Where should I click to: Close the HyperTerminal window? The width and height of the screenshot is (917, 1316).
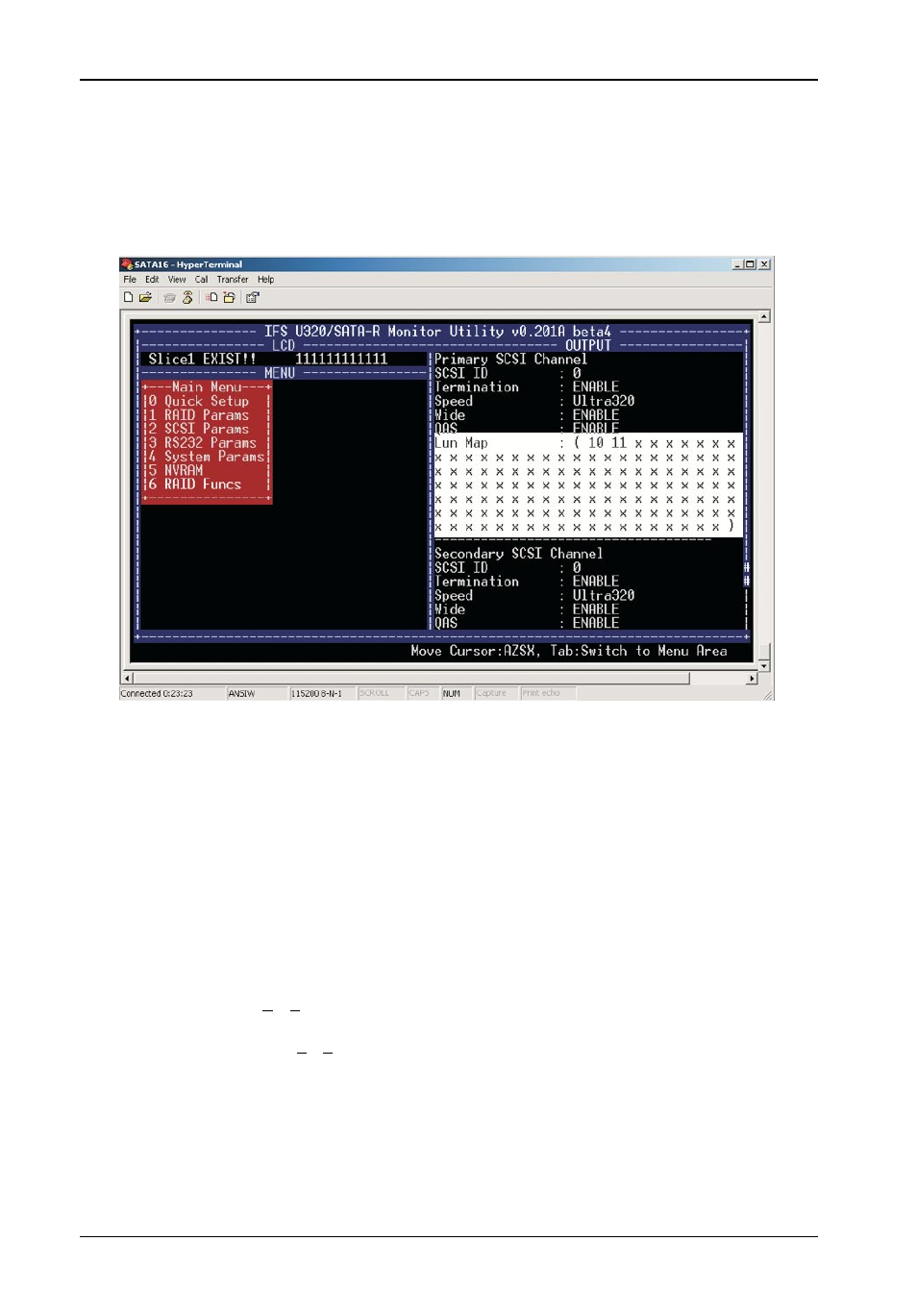click(x=764, y=264)
